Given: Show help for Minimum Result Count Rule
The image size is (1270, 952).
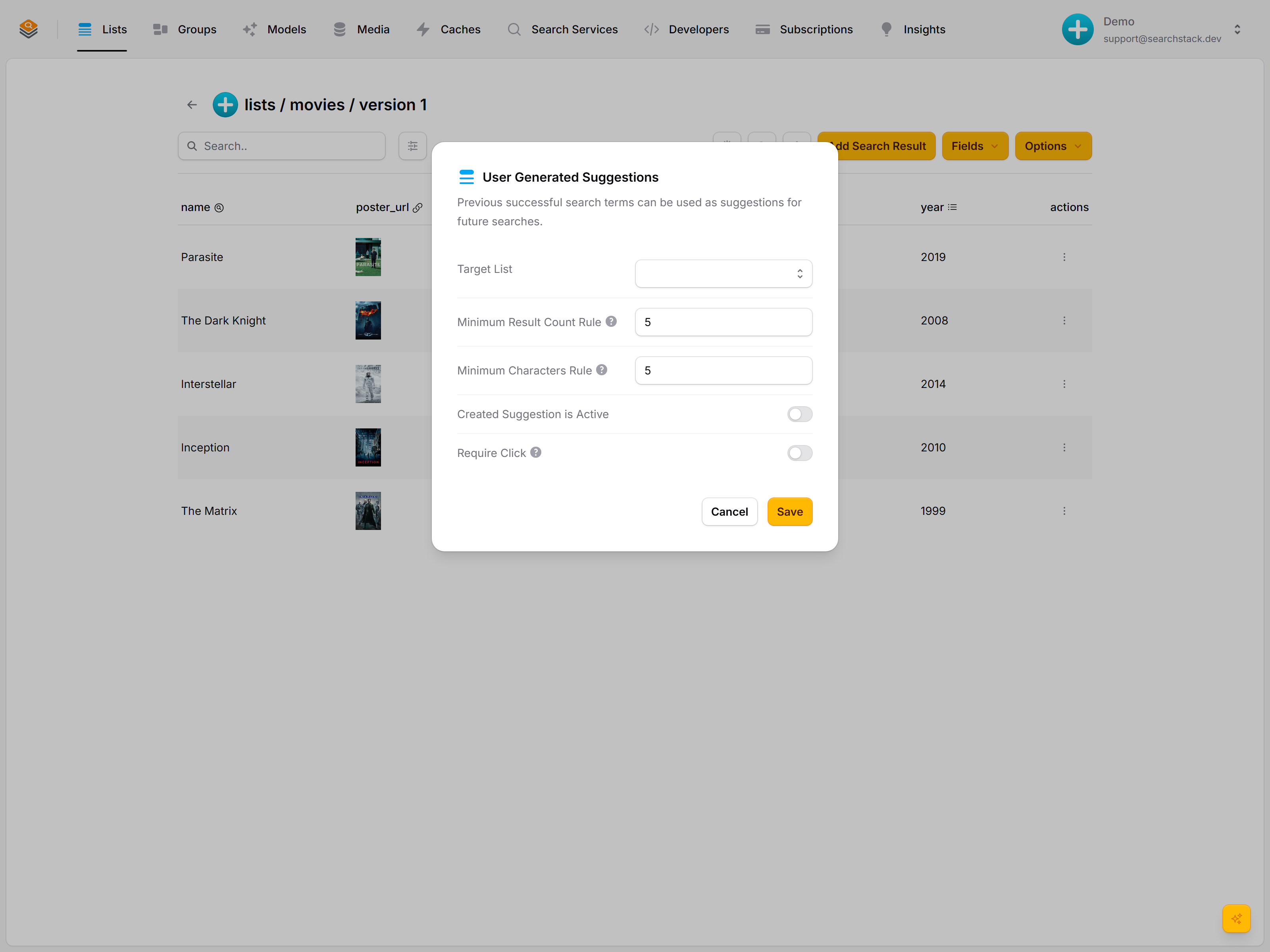Looking at the screenshot, I should tap(611, 321).
